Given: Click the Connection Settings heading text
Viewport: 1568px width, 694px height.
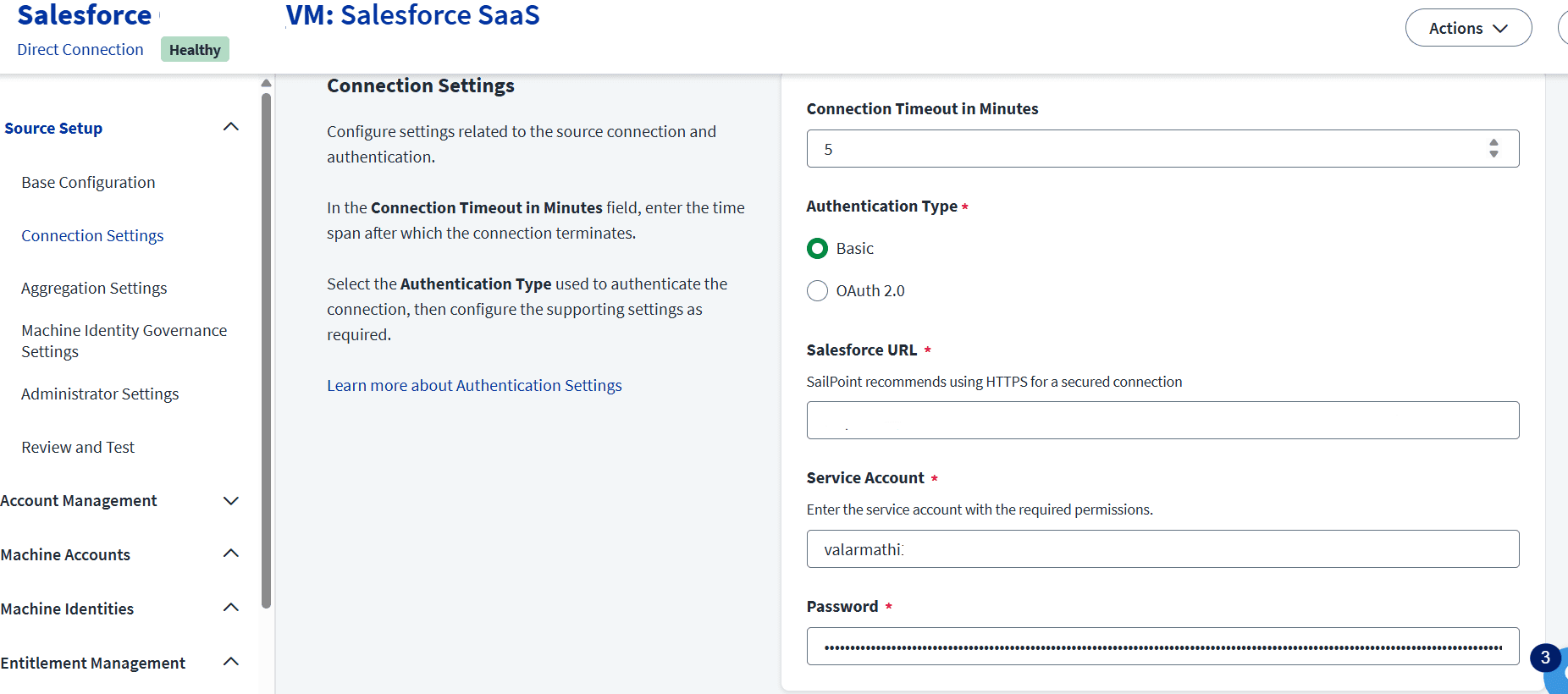Looking at the screenshot, I should point(421,85).
